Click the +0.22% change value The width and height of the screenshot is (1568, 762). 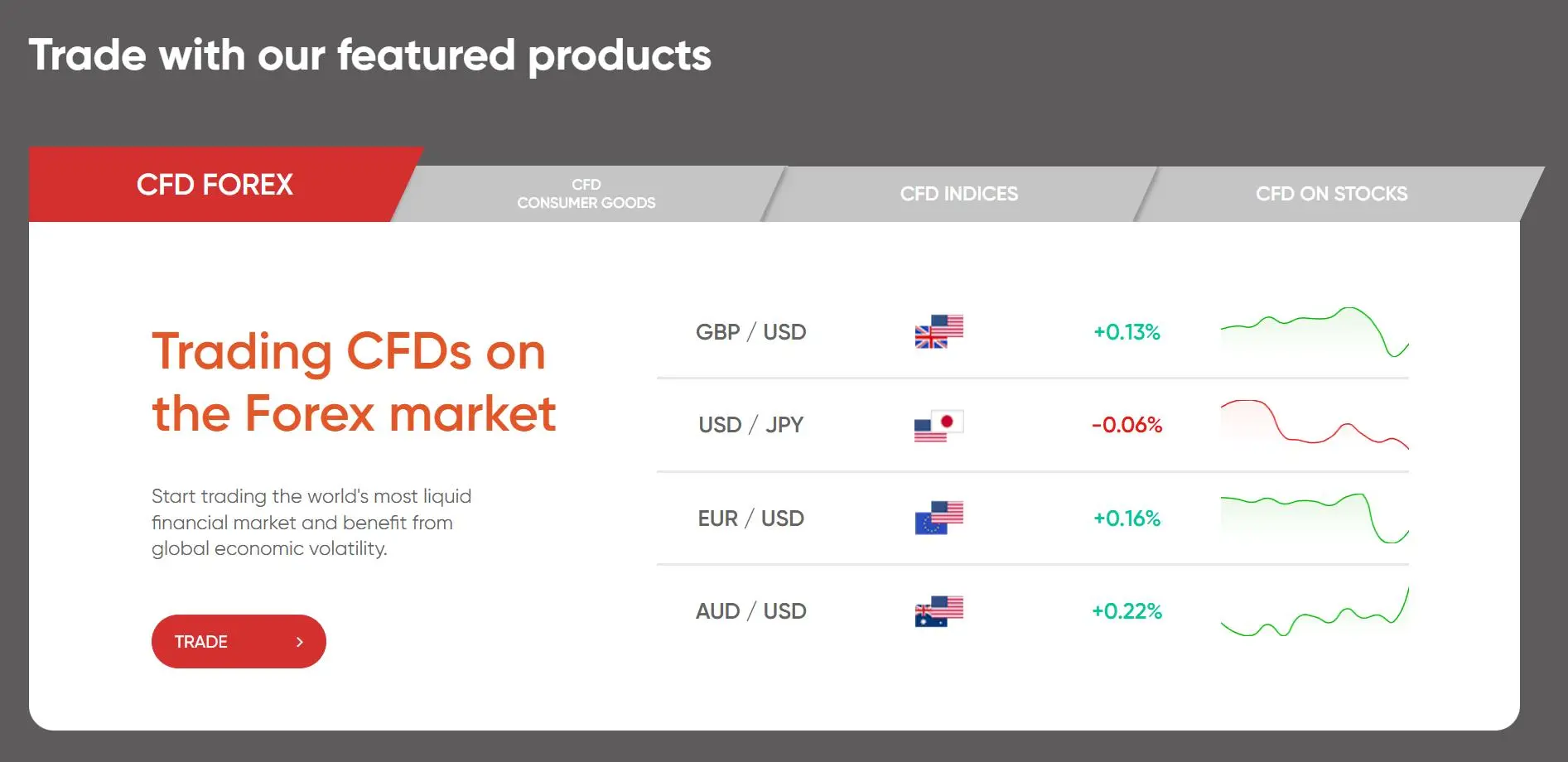(1127, 611)
